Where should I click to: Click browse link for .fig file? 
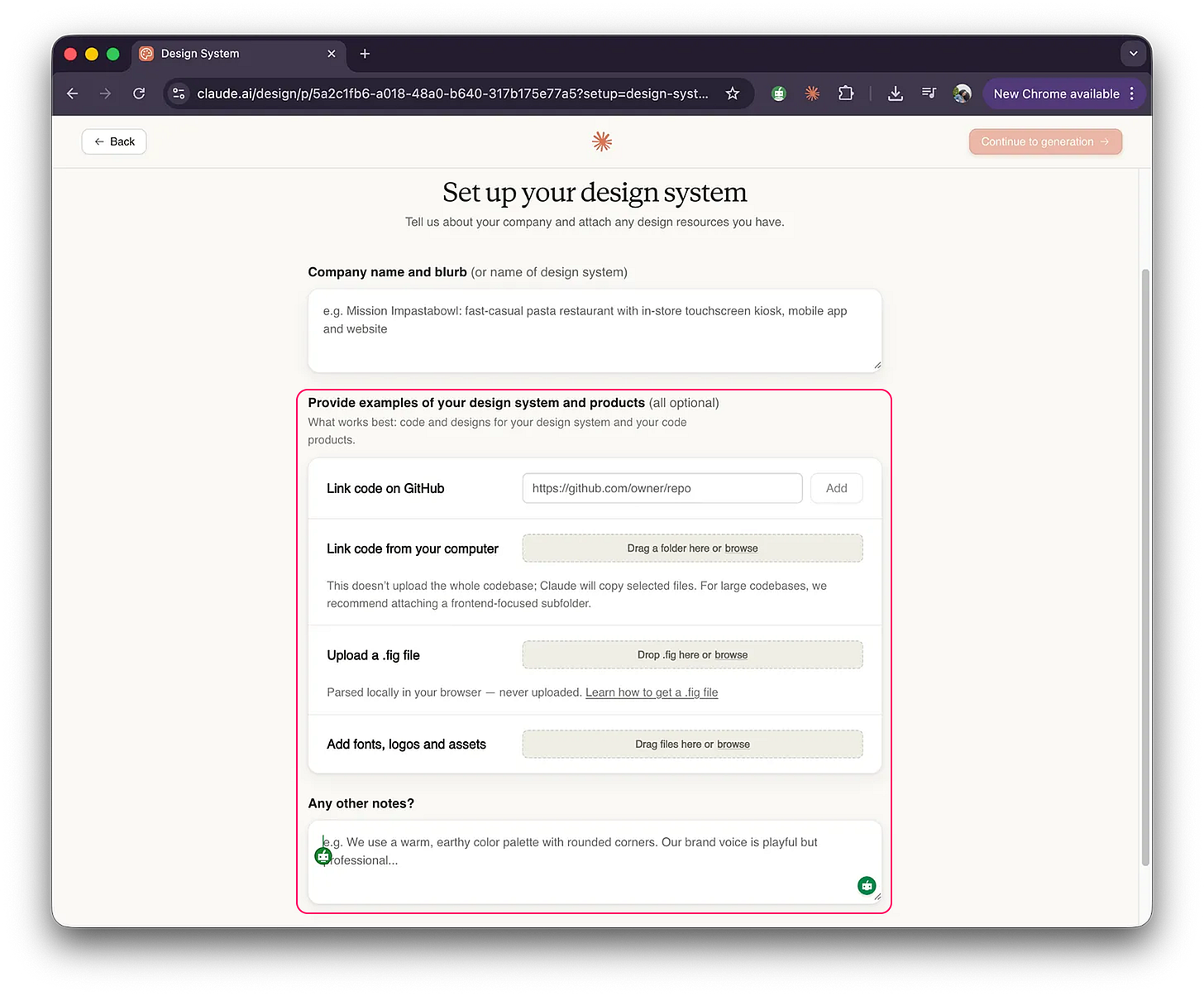pos(731,654)
